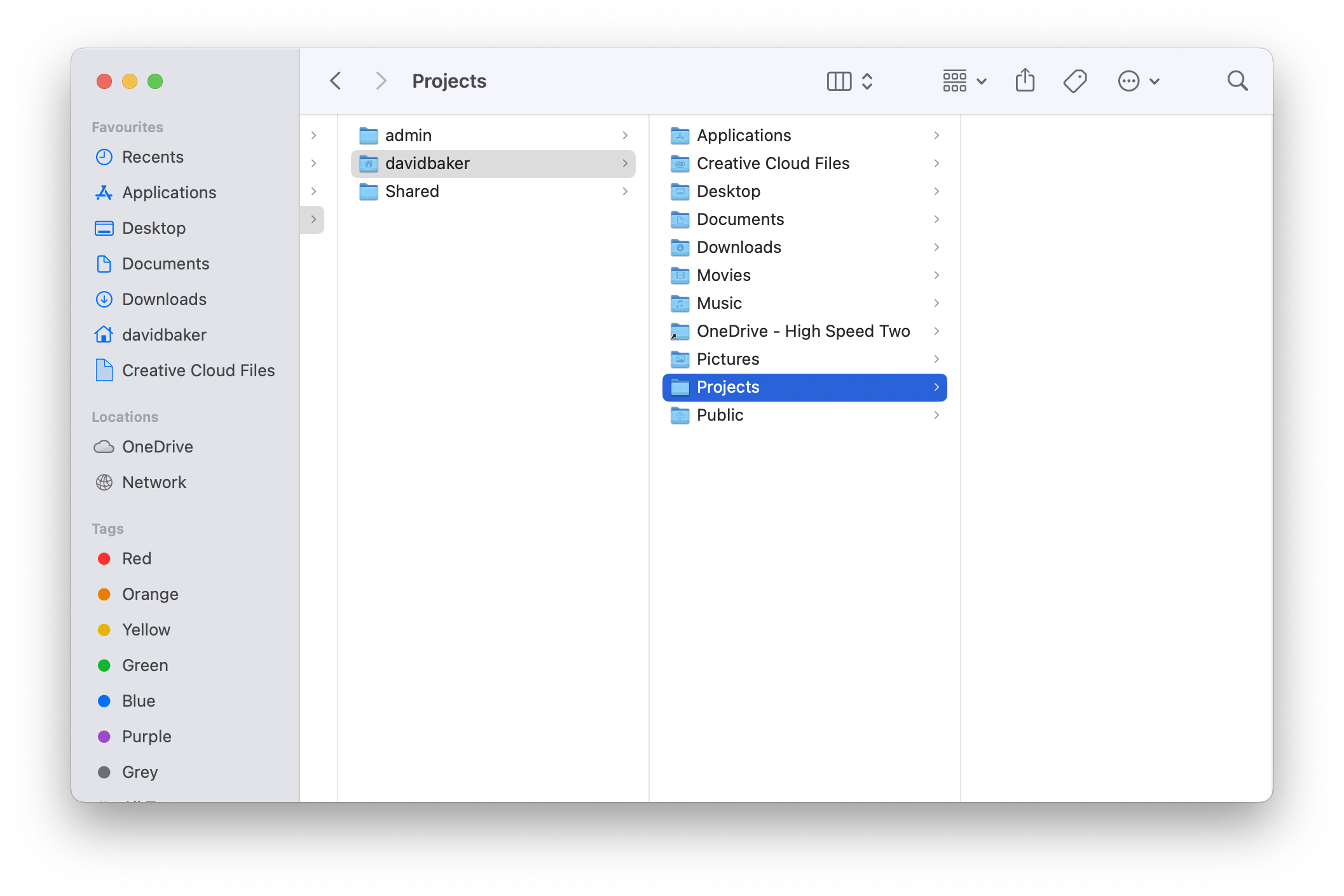Select Recents in the sidebar
The height and width of the screenshot is (896, 1344).
pos(153,157)
